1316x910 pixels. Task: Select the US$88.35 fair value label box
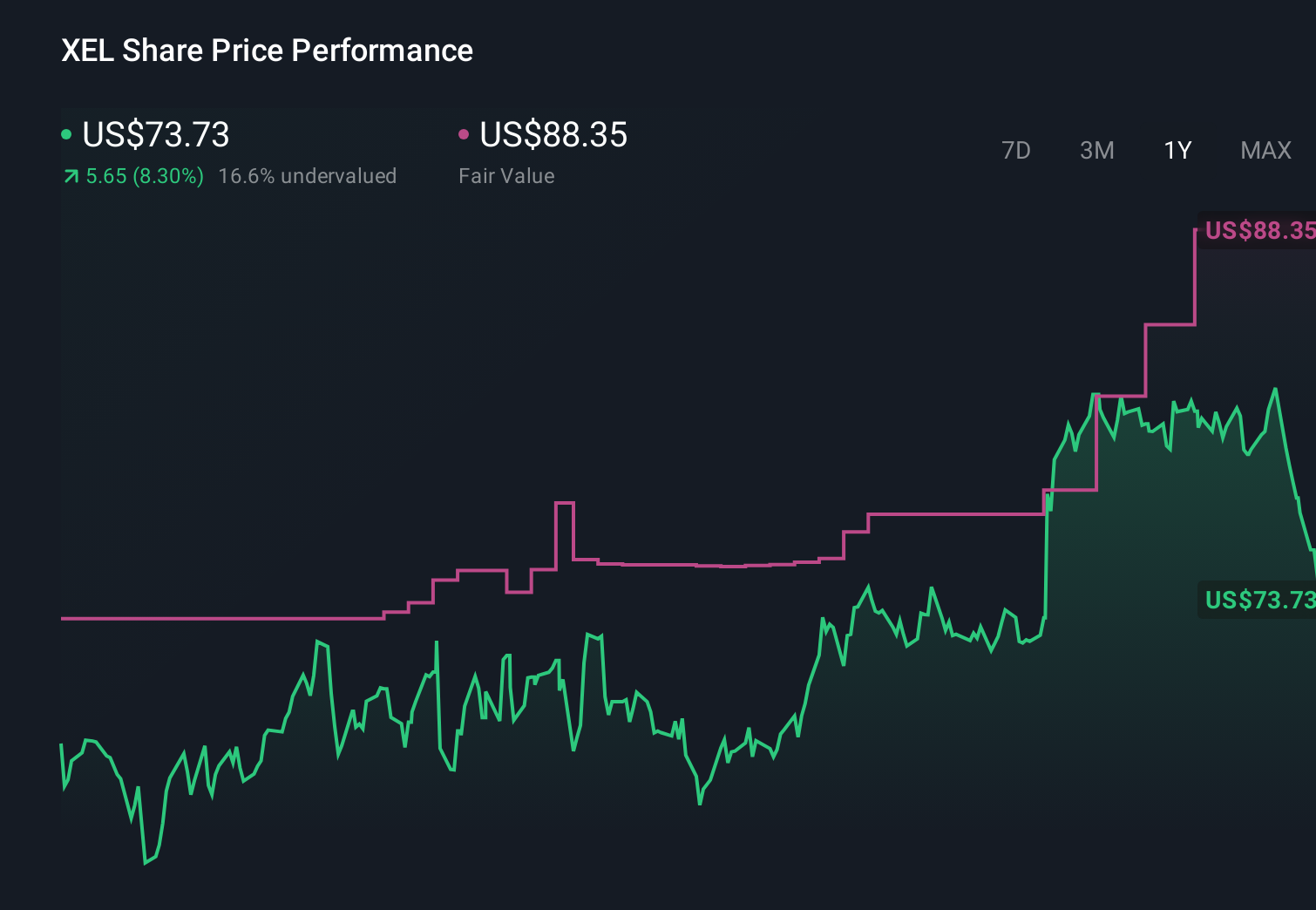[1258, 231]
